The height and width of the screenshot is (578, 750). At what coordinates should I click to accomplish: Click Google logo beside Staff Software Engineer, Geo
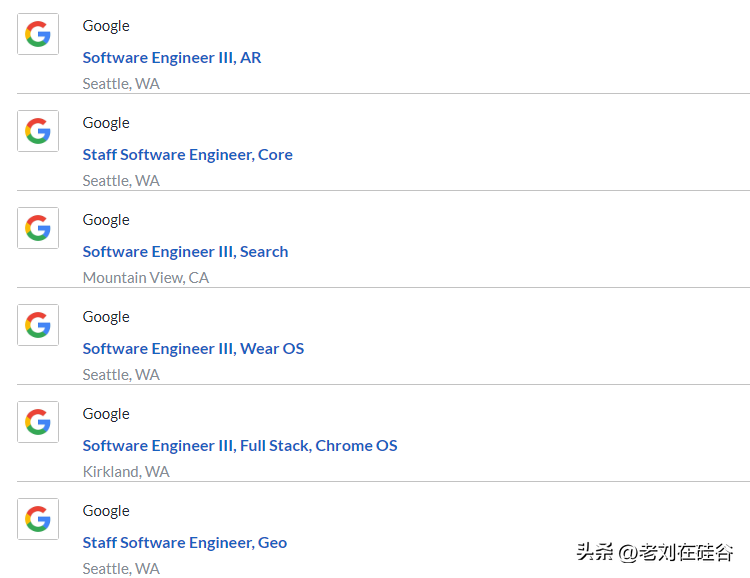click(x=38, y=519)
